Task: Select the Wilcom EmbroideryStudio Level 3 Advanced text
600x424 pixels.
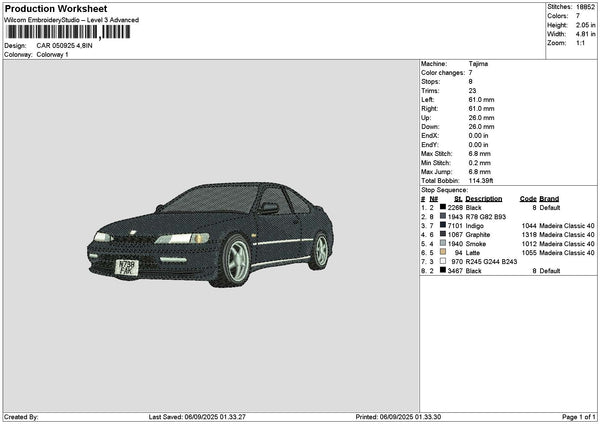Action: tap(72, 20)
